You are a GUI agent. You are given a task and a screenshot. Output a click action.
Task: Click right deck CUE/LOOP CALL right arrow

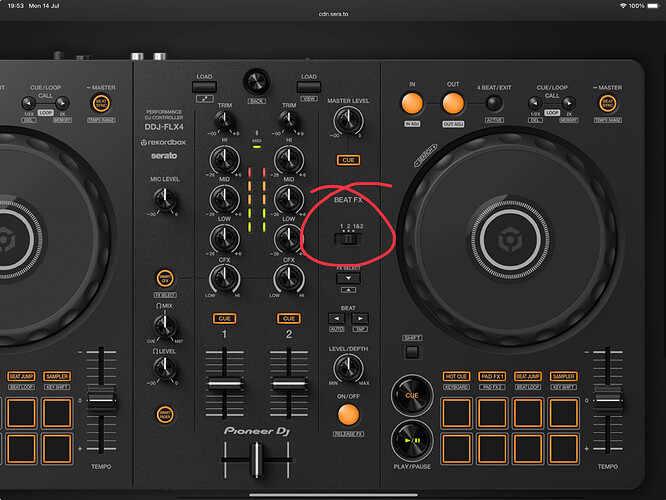[569, 103]
